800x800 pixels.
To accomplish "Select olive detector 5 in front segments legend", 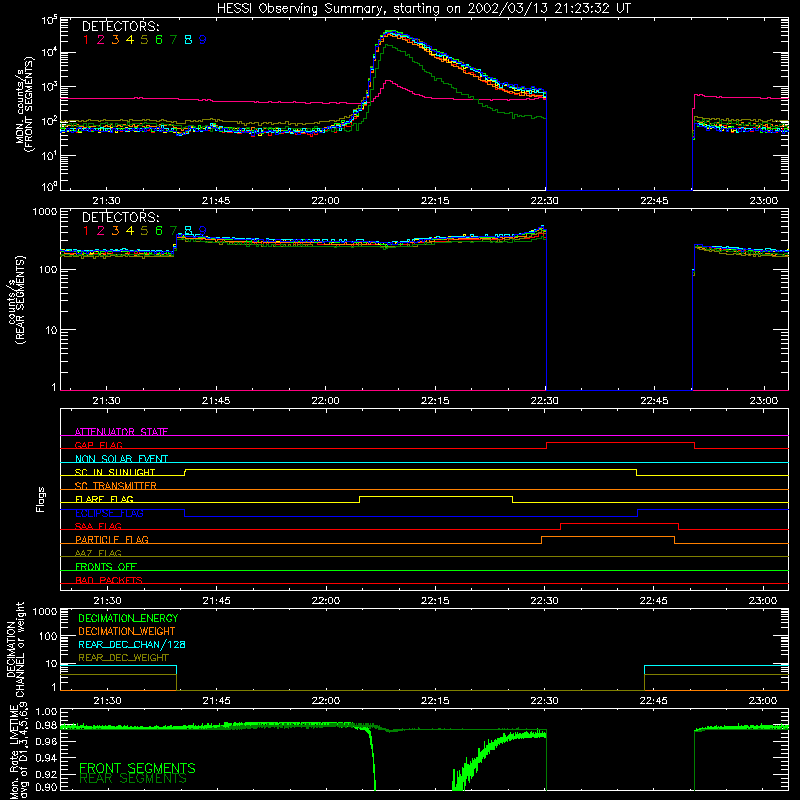I will pyautogui.click(x=144, y=40).
